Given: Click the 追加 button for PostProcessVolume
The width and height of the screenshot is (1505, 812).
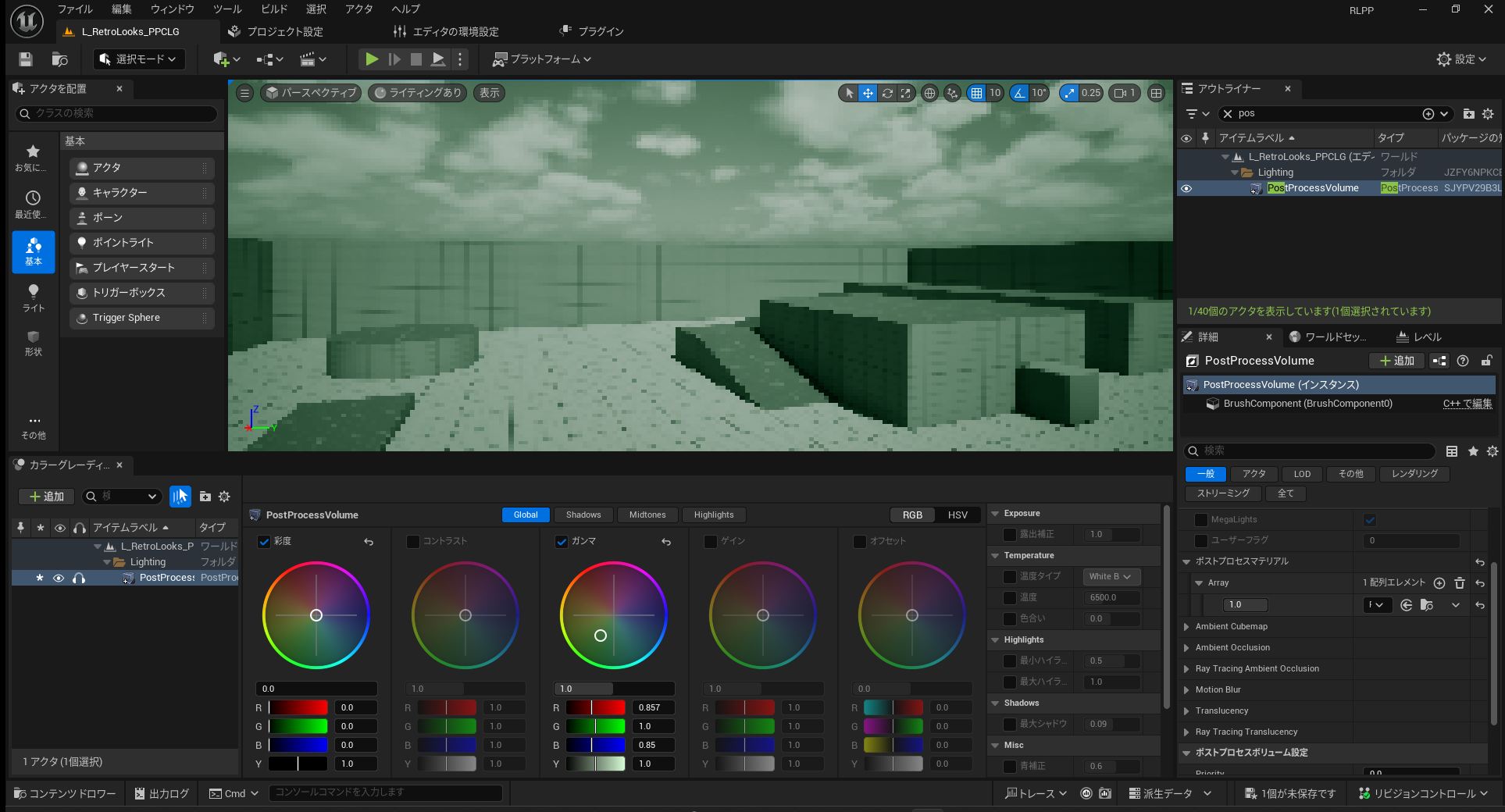Looking at the screenshot, I should pyautogui.click(x=1396, y=361).
